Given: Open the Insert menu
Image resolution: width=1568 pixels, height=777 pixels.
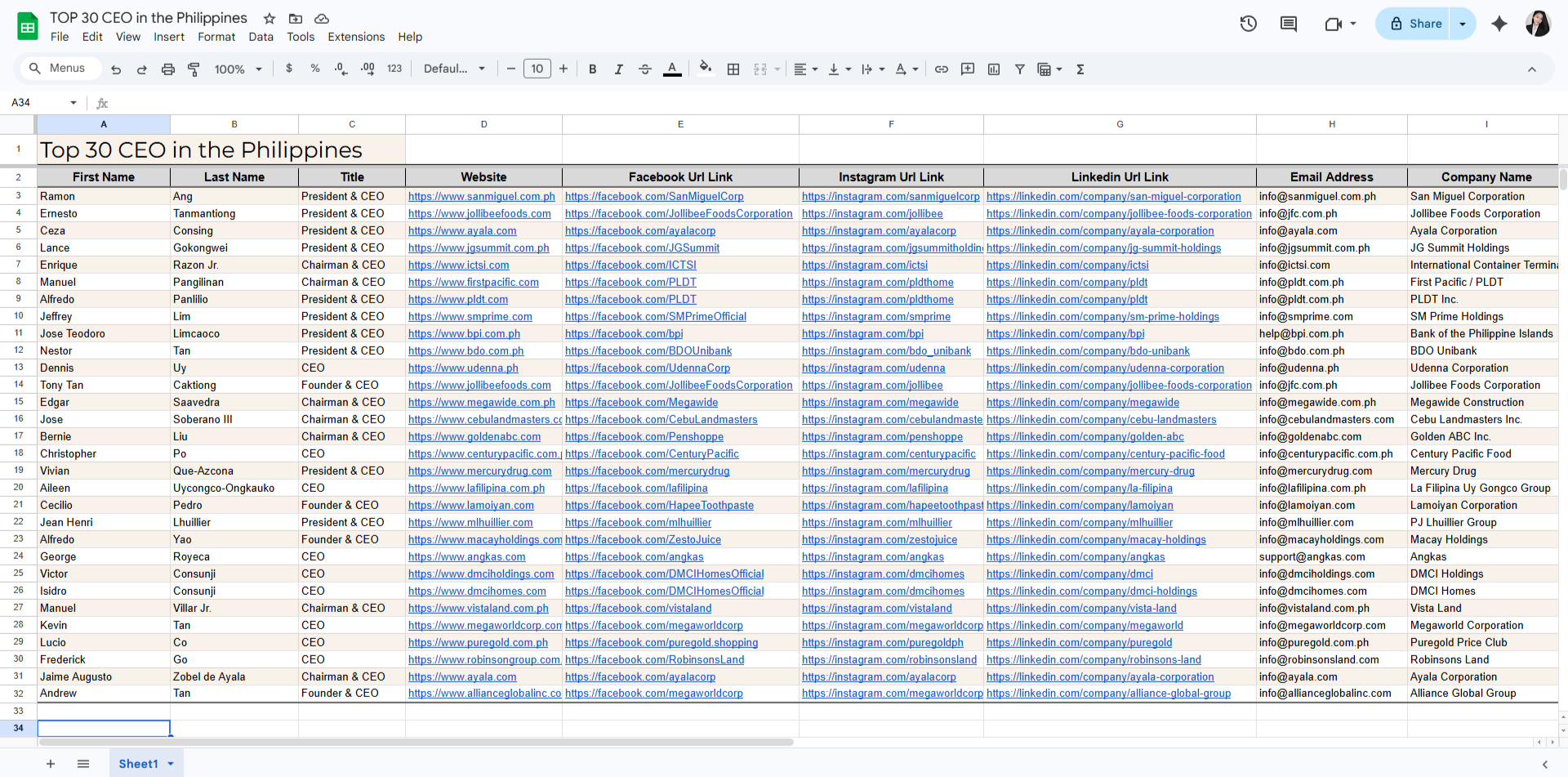Looking at the screenshot, I should coord(169,37).
